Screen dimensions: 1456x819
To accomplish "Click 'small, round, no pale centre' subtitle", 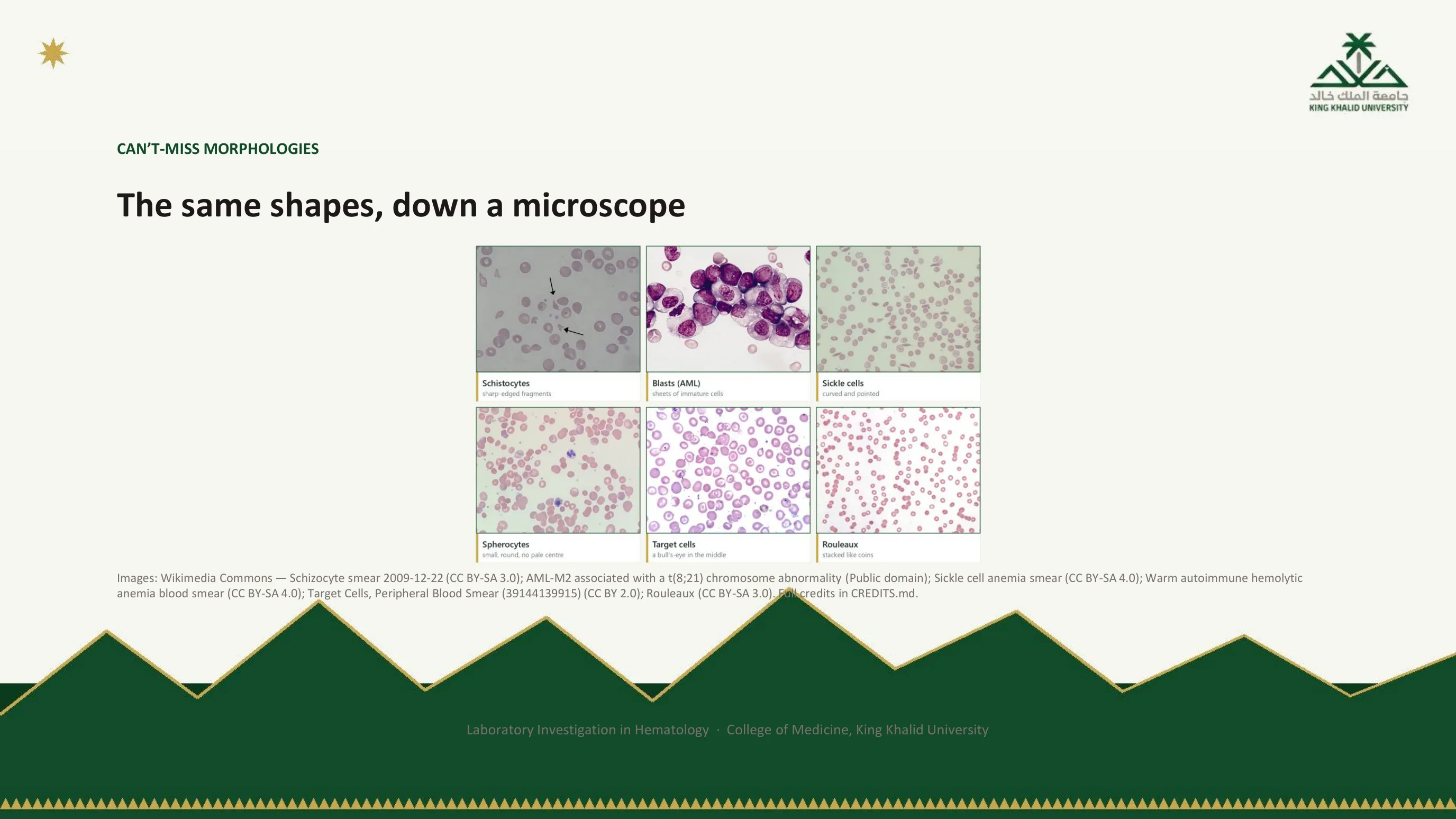I will 523,555.
